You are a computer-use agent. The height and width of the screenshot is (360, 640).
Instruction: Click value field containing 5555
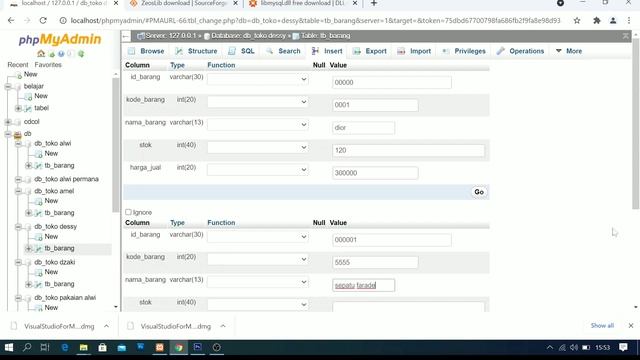(375, 262)
